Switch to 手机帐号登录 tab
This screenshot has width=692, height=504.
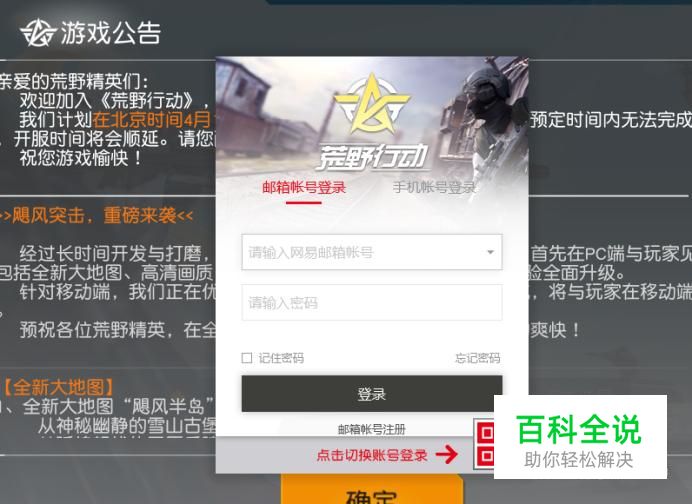(x=434, y=188)
